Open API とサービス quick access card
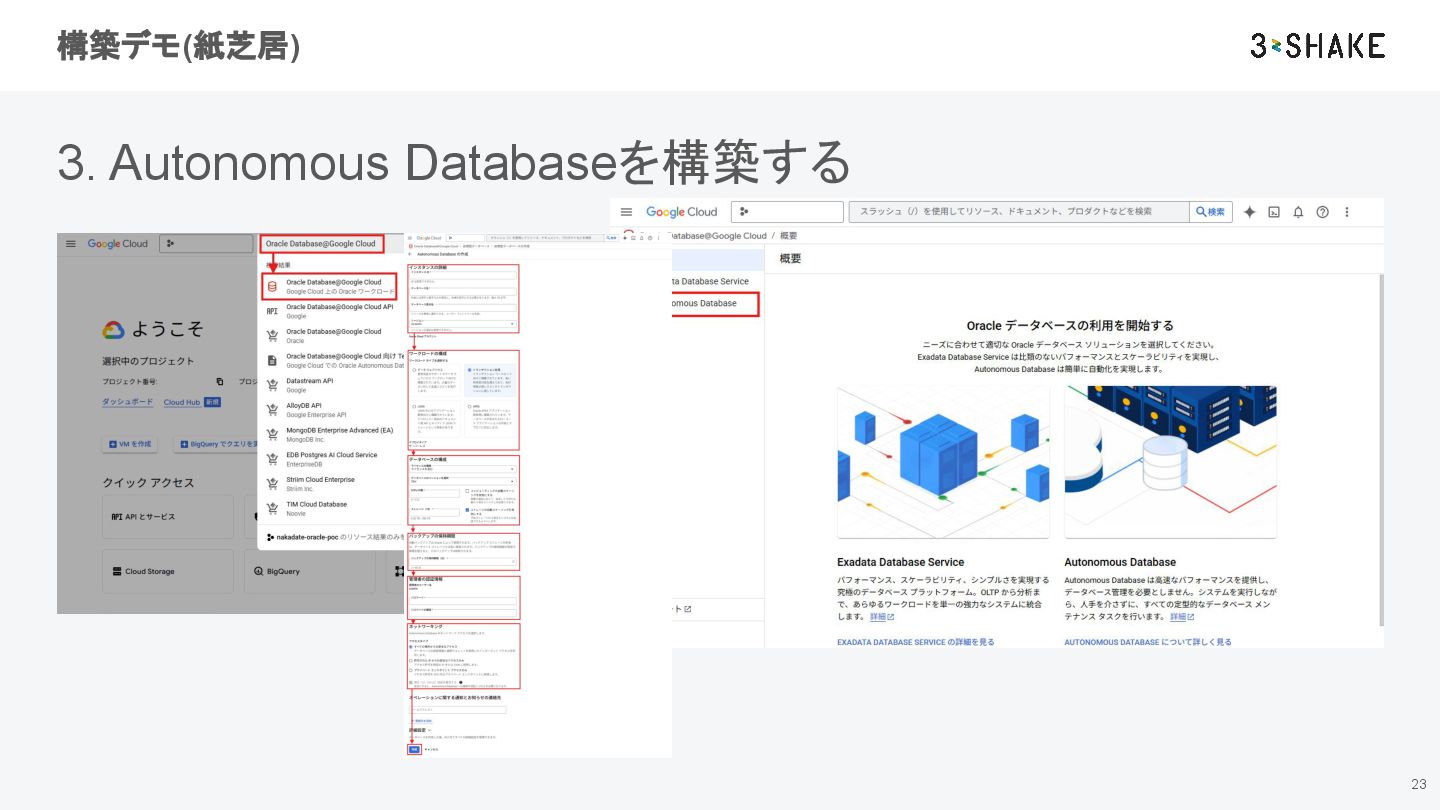The width and height of the screenshot is (1440, 810). coord(168,517)
